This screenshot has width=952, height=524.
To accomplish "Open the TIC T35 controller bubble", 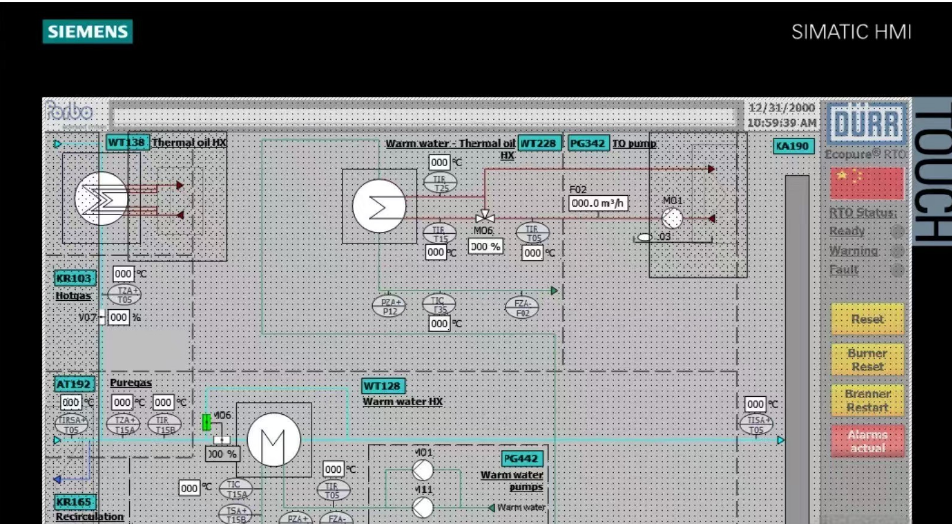I will point(438,305).
